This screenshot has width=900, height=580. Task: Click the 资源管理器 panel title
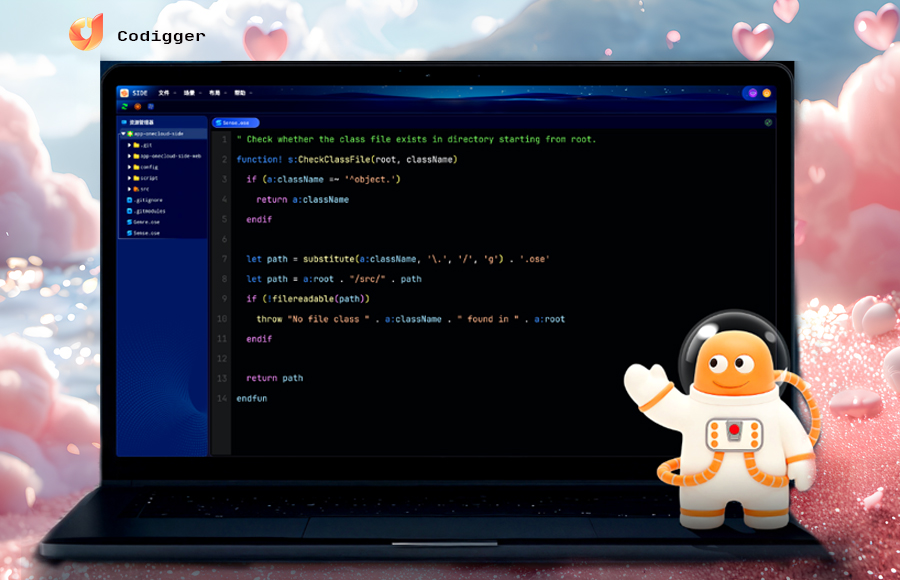point(141,122)
